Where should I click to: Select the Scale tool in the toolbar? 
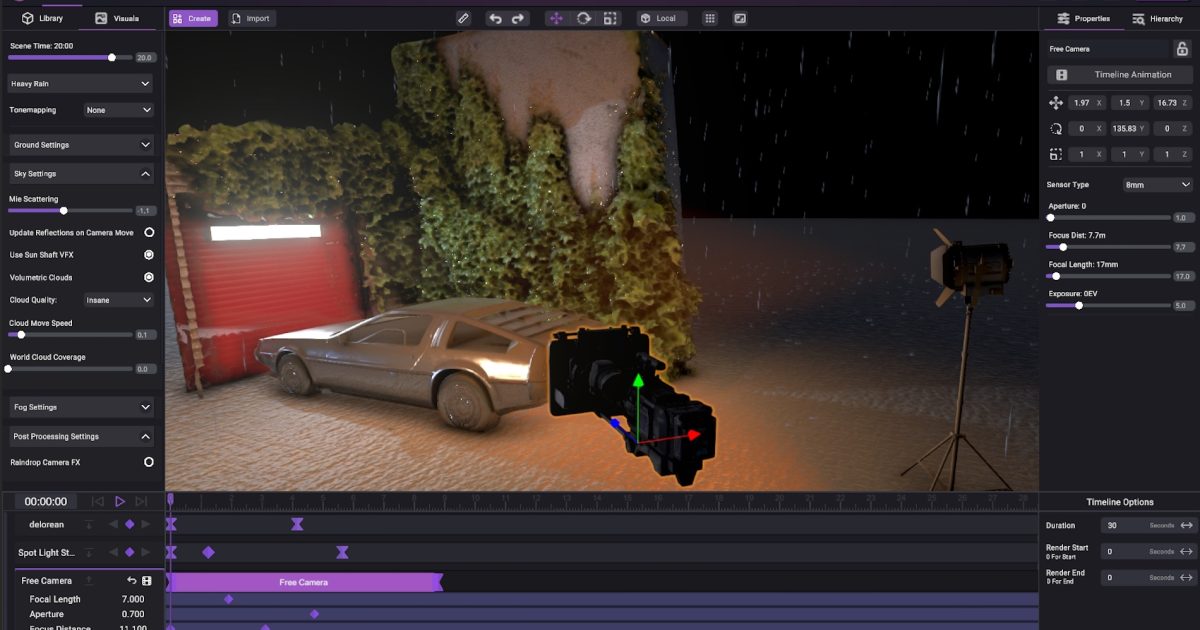[x=611, y=17]
